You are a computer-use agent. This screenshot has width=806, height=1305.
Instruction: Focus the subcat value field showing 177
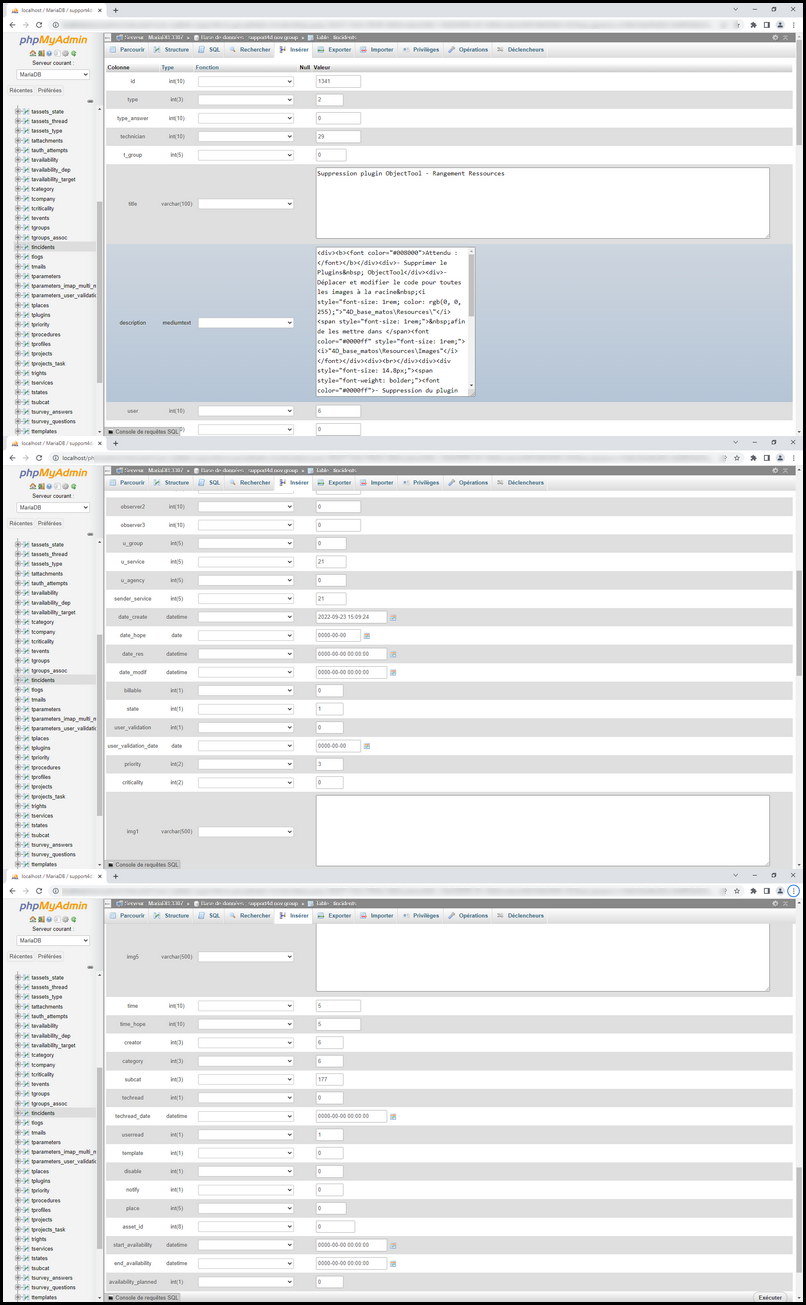[330, 1079]
